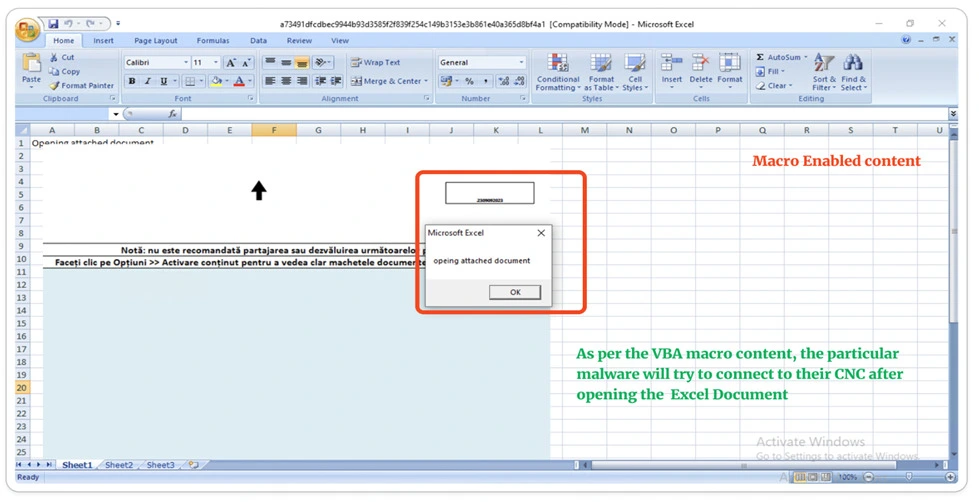Click the Undo icon in quick access toolbar

[x=68, y=24]
